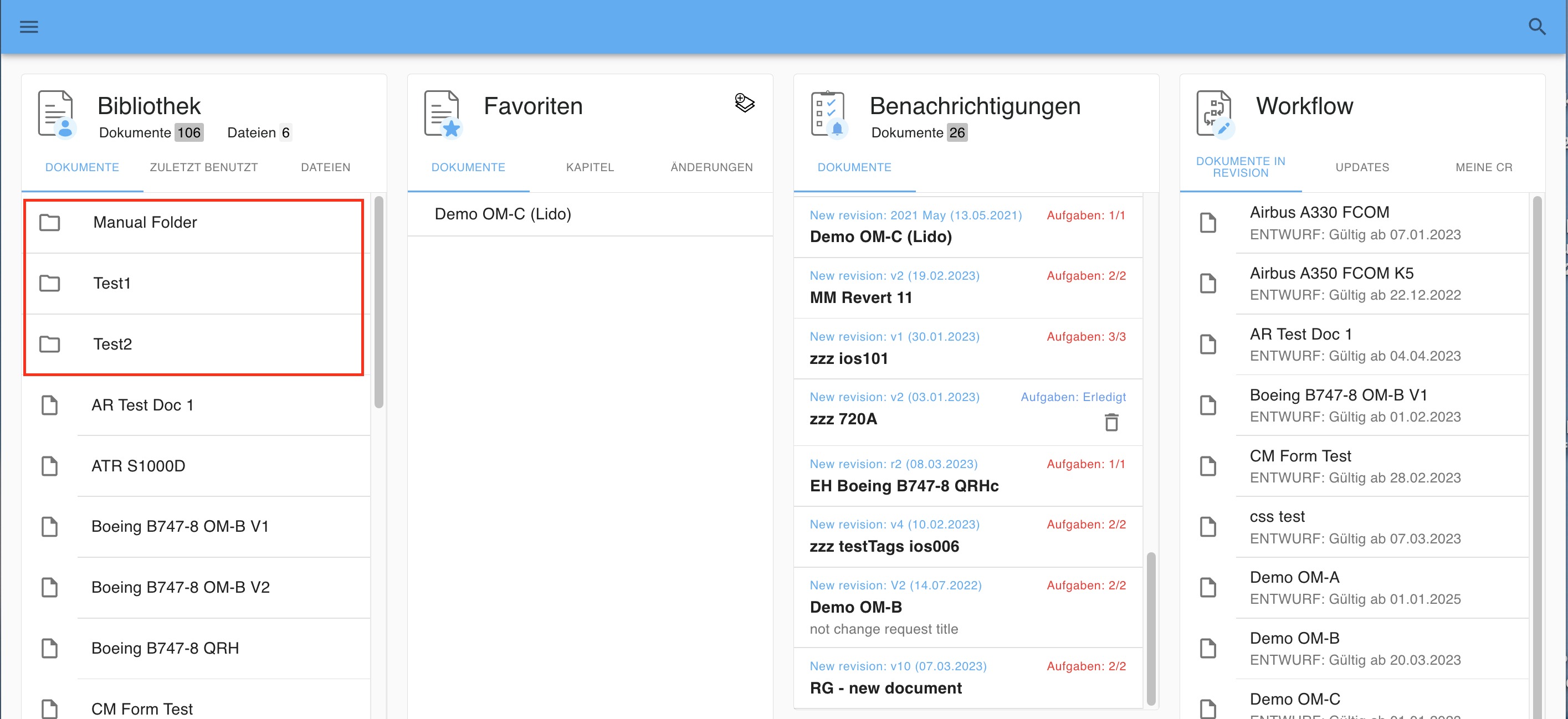Image resolution: width=1568 pixels, height=719 pixels.
Task: Open Demo OM-C (Lido) favorite
Action: (503, 214)
